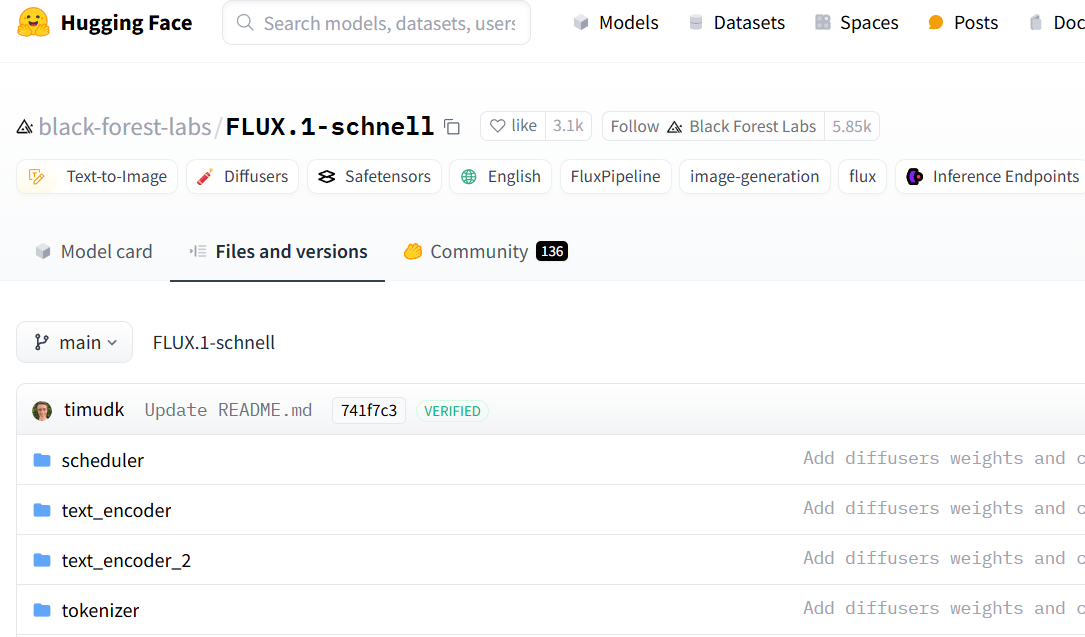This screenshot has width=1085, height=637.
Task: Click the text_encoder folder icon
Action: (42, 510)
